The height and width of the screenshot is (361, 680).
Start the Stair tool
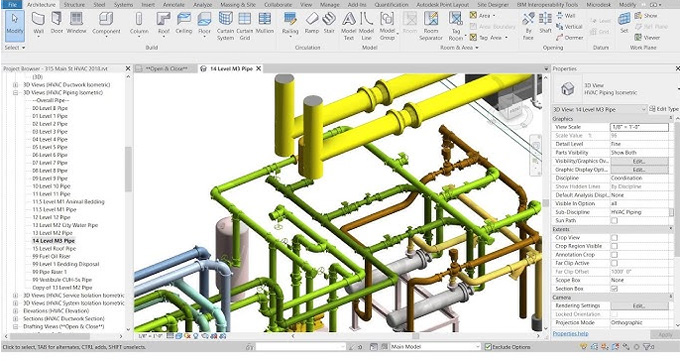pos(329,23)
